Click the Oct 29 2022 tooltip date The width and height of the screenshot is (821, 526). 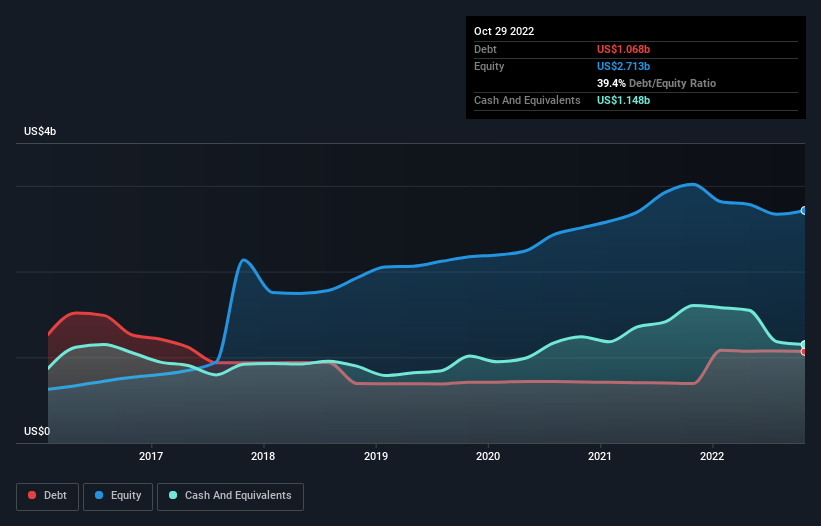(x=504, y=31)
